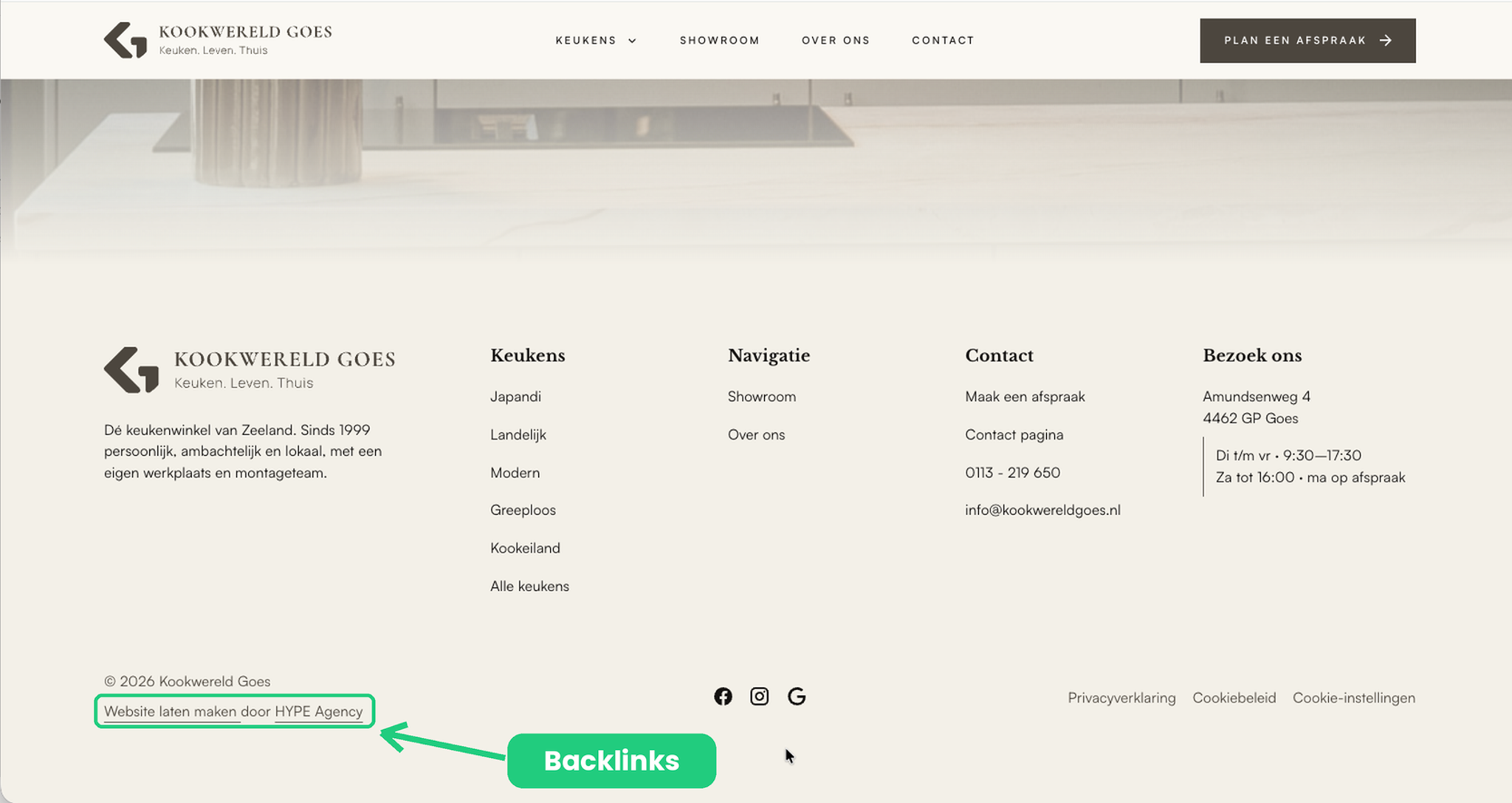Click the Di t/m vr opening hours text

pos(1288,456)
